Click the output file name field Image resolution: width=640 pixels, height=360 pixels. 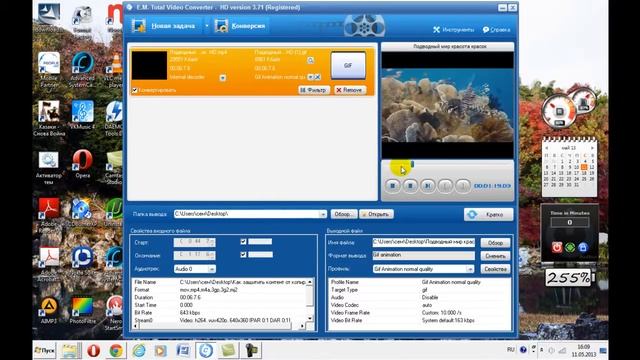coord(423,242)
